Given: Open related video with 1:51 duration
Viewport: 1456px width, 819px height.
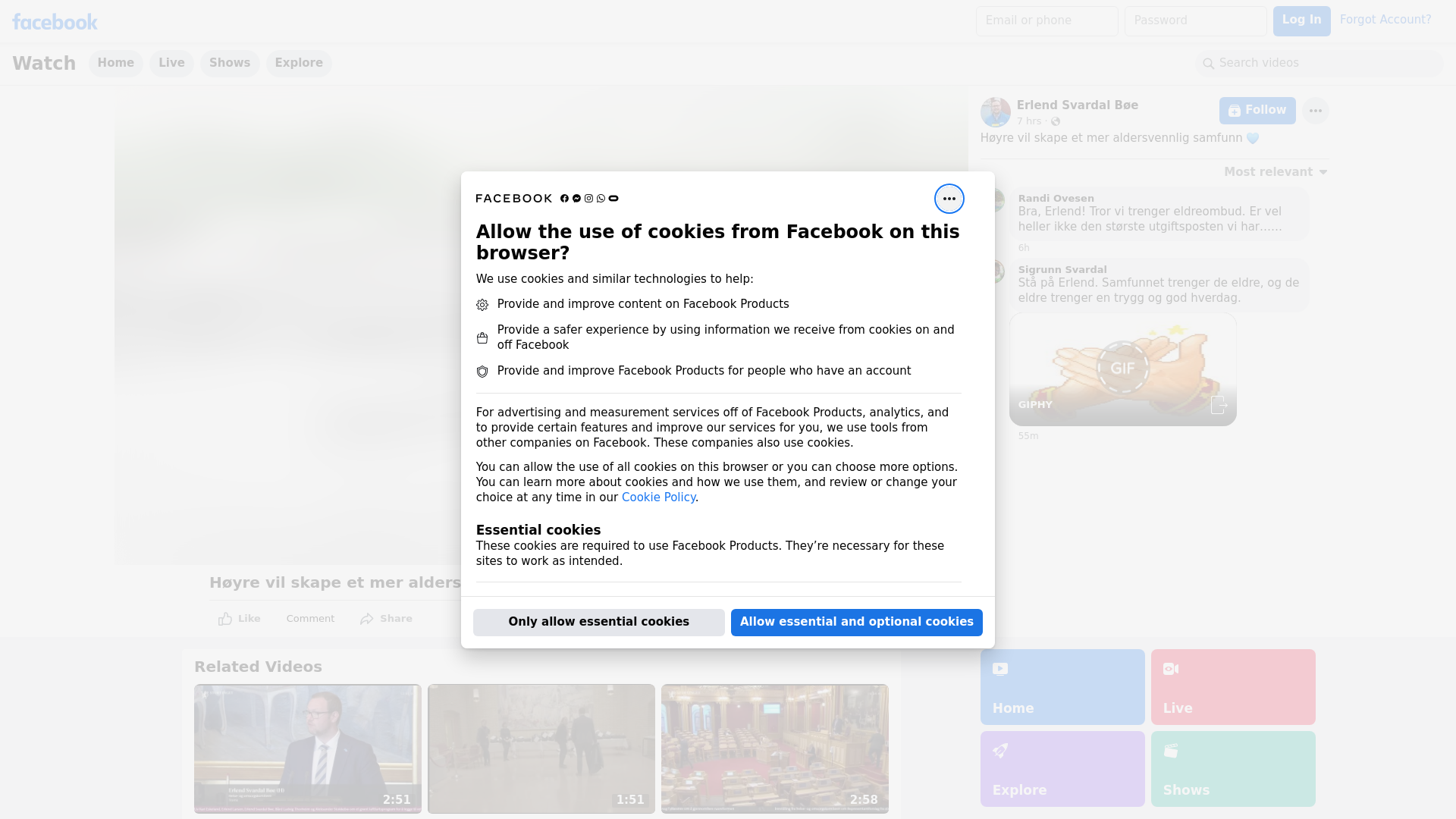Looking at the screenshot, I should [x=541, y=748].
